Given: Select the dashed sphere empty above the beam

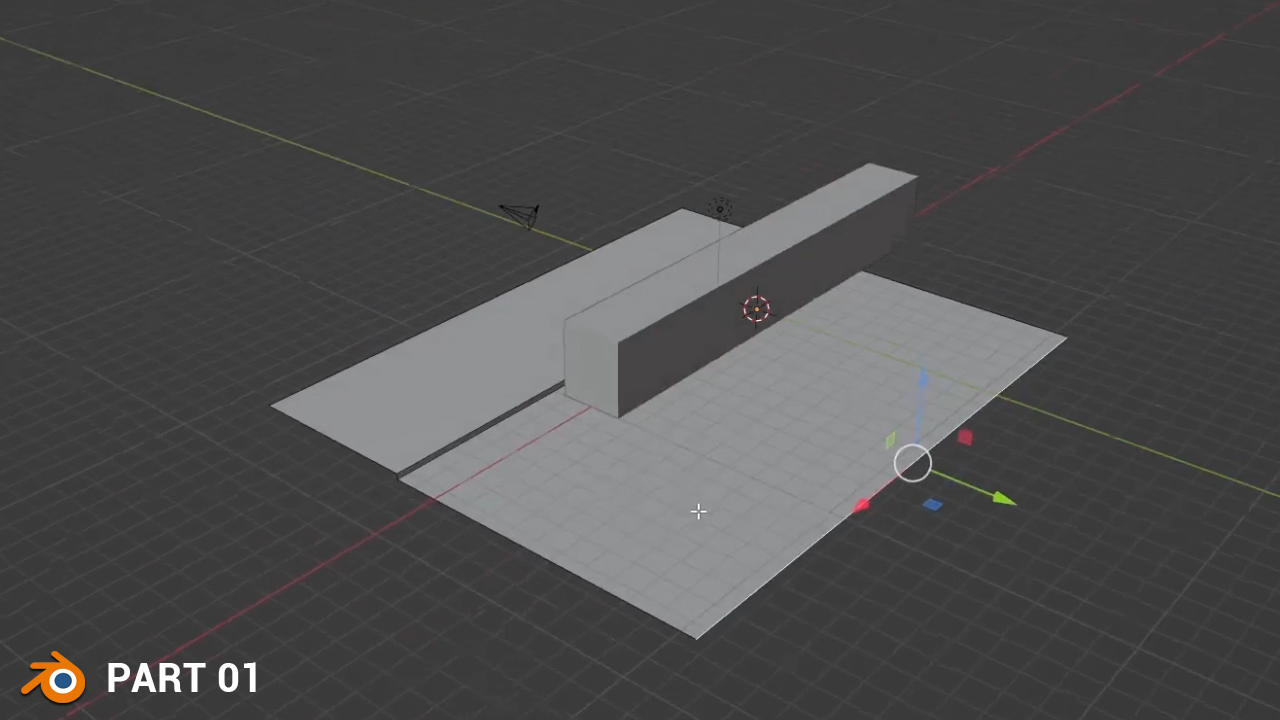Looking at the screenshot, I should [720, 209].
